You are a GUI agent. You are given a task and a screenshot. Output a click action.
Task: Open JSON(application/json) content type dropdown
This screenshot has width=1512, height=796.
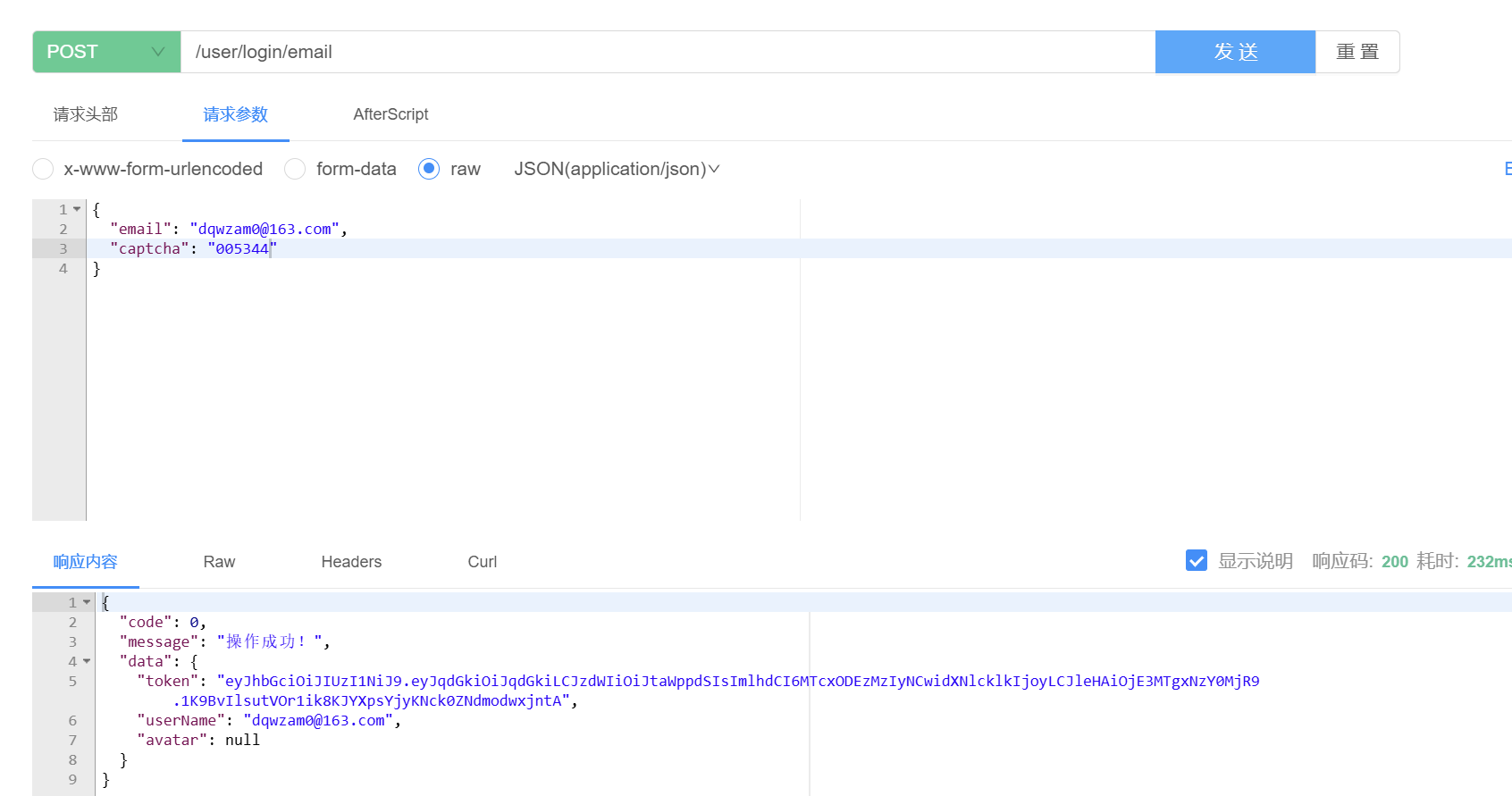(617, 169)
